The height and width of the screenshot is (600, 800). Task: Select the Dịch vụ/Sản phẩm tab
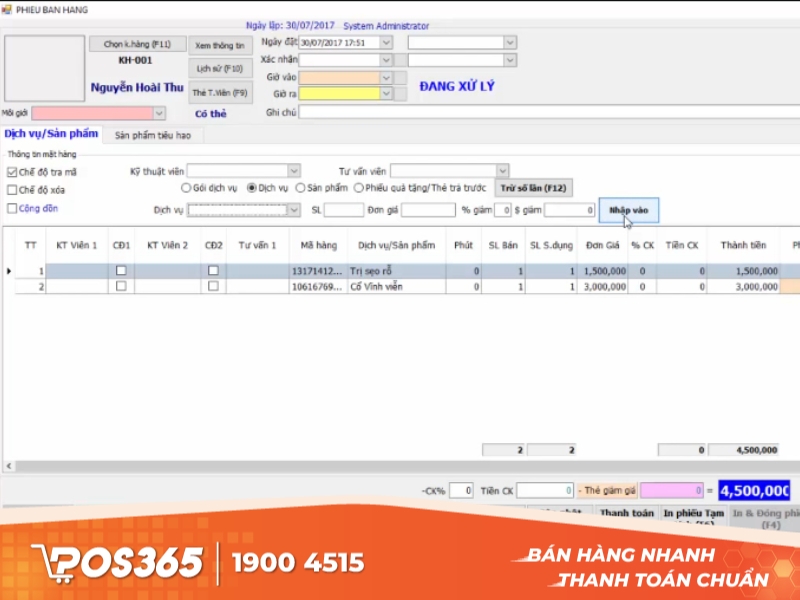pyautogui.click(x=52, y=134)
